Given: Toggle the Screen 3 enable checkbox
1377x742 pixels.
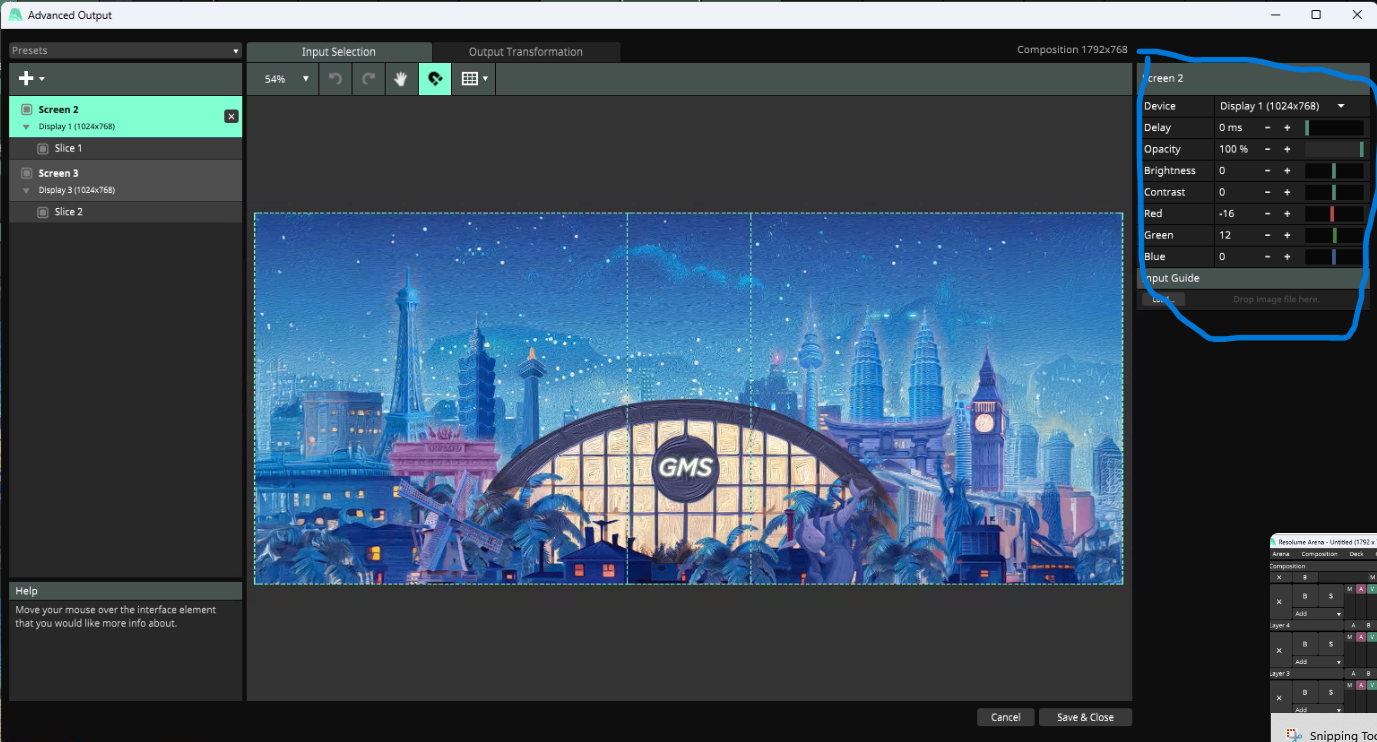Looking at the screenshot, I should (x=27, y=173).
